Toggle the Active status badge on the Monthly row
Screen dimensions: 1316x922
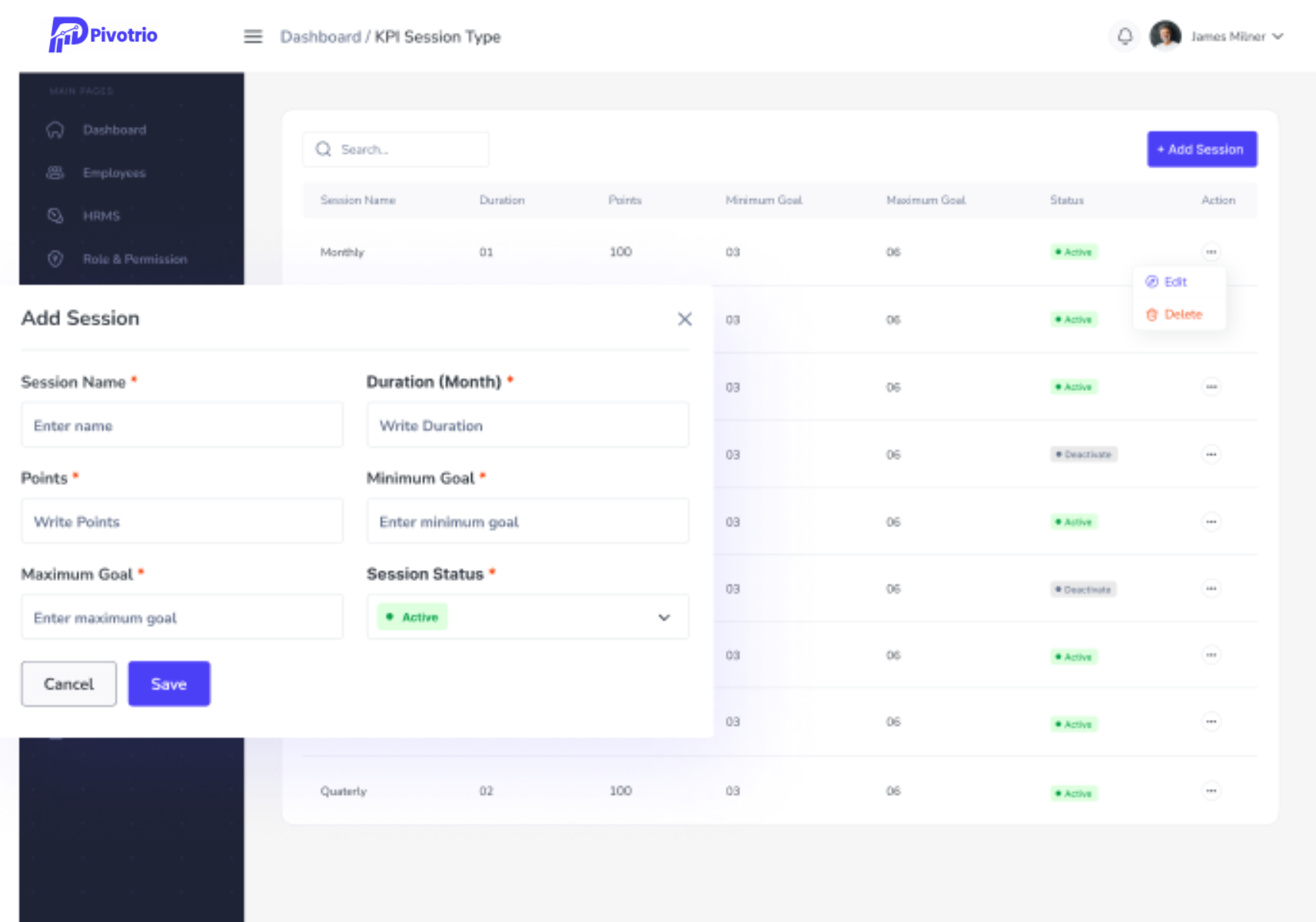(x=1074, y=251)
